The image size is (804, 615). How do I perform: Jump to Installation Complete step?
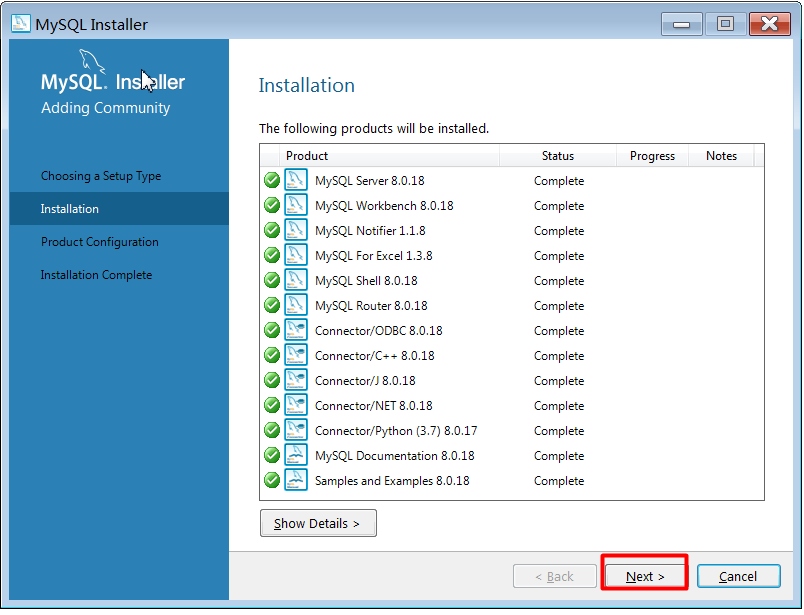[96, 275]
